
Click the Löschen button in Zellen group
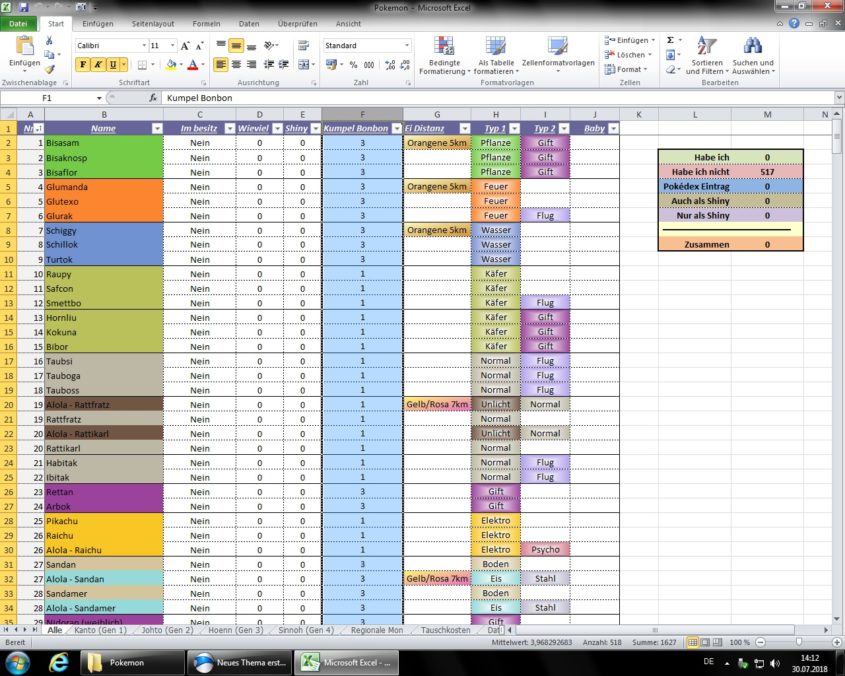point(628,55)
